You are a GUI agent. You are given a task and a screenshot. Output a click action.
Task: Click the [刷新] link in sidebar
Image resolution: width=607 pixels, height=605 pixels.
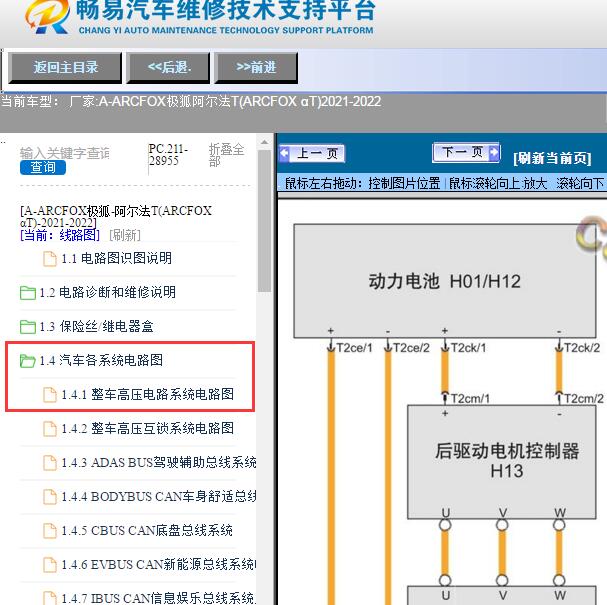(x=125, y=235)
